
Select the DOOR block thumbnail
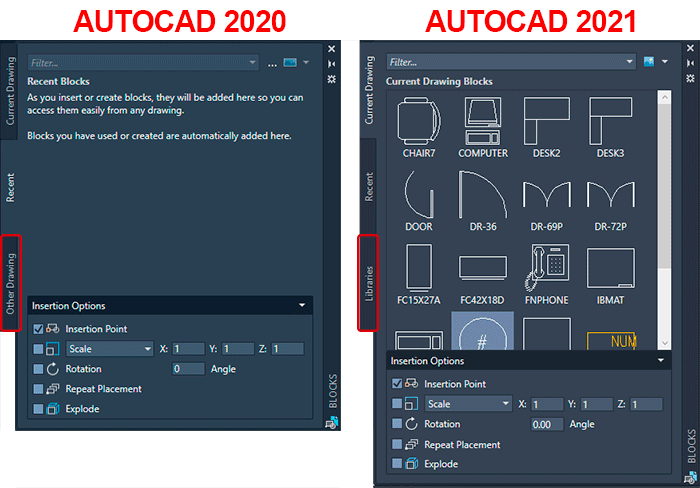pos(419,201)
